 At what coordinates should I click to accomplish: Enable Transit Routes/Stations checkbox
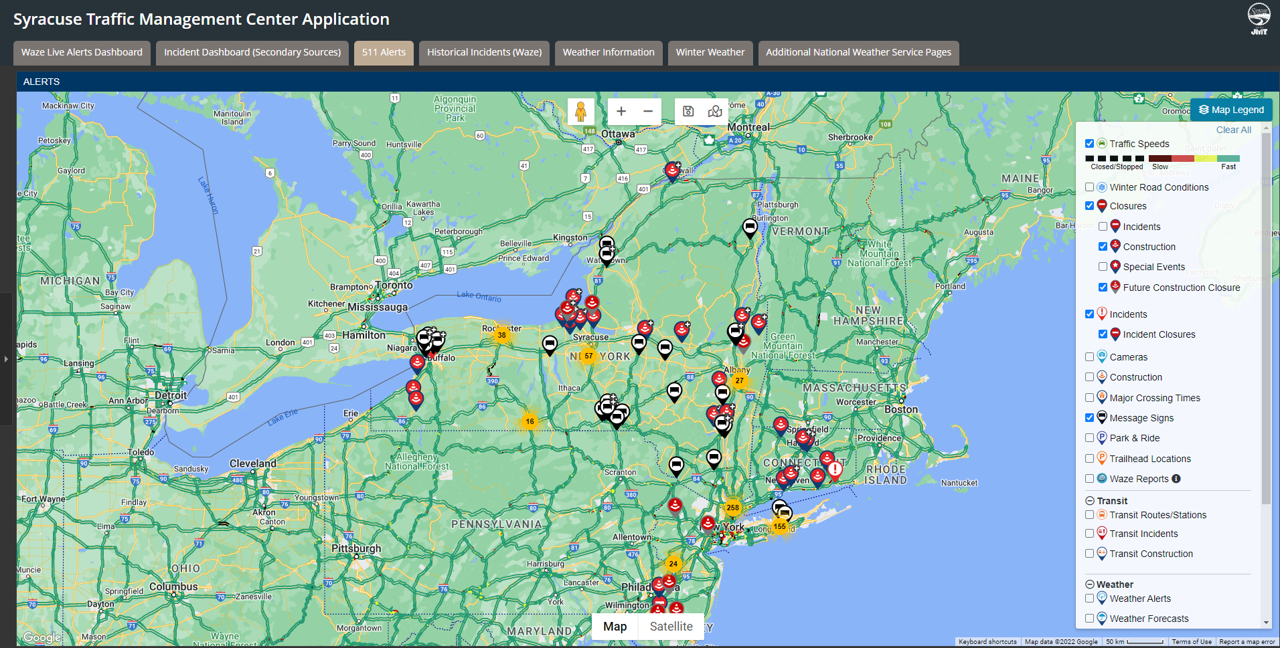(x=1090, y=515)
